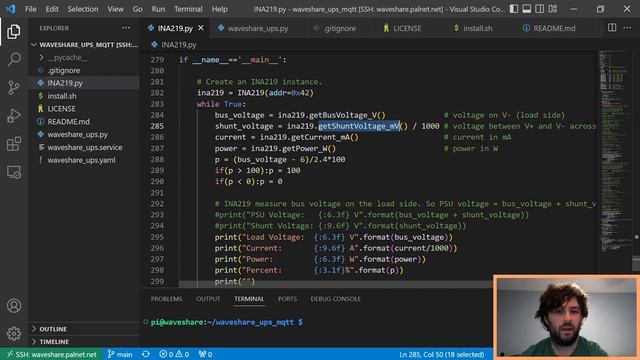
Task: Open the Search view in activity bar
Action: point(13,60)
